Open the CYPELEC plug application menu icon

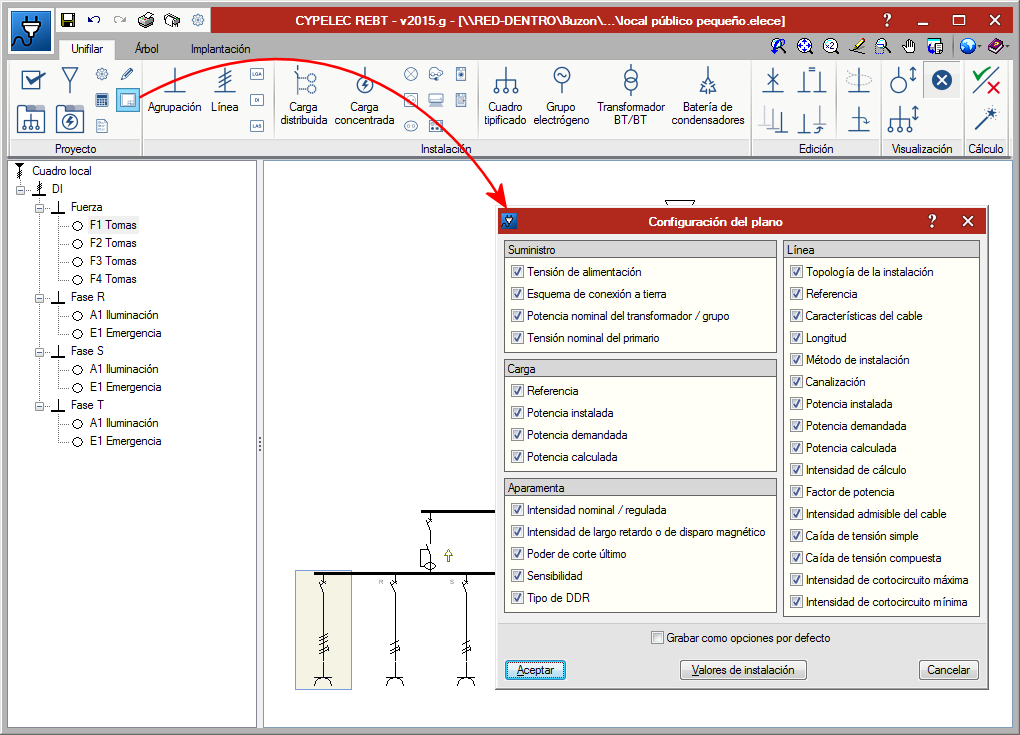(31, 31)
